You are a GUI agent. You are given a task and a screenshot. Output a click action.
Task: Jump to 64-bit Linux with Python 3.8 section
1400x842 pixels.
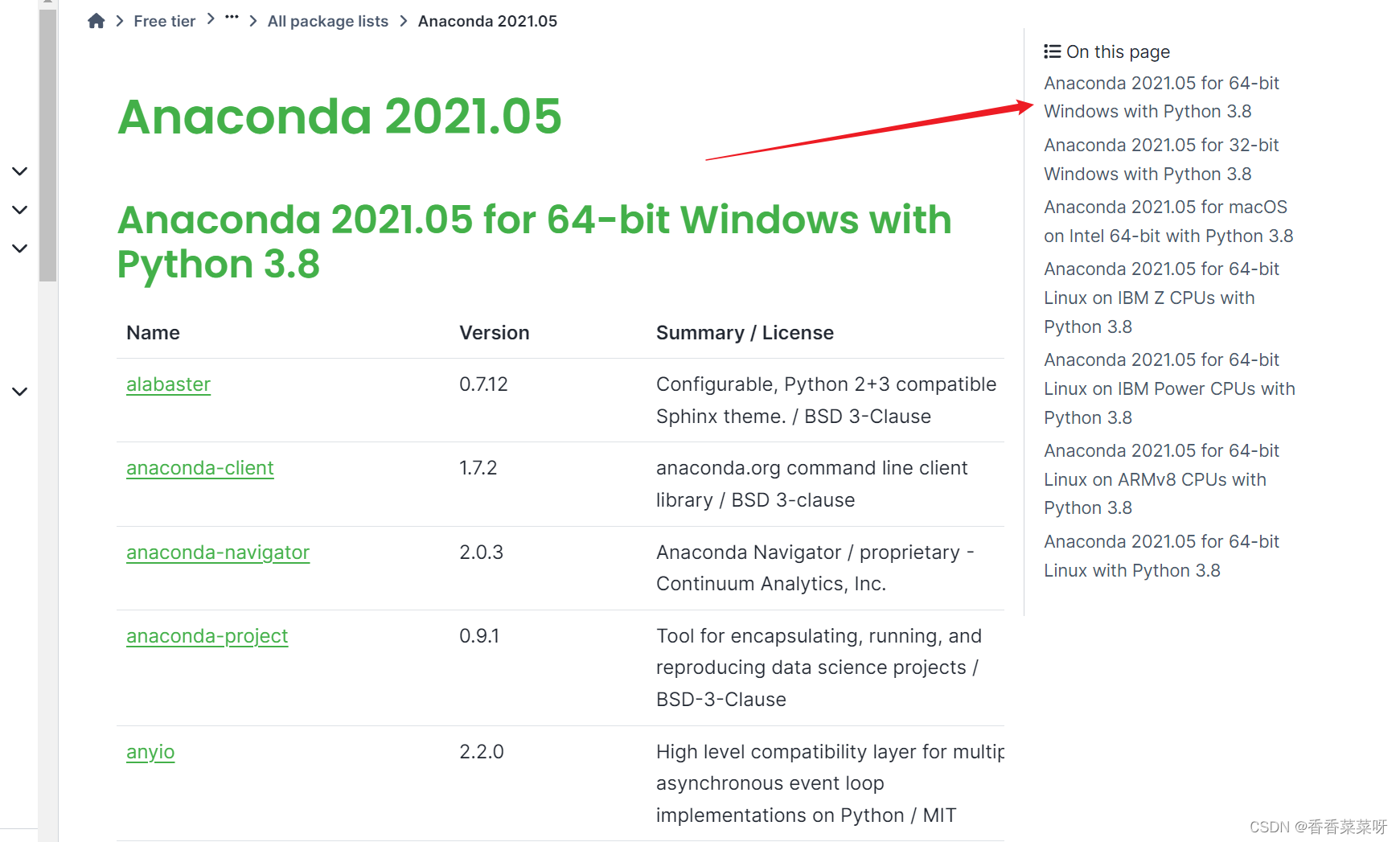pos(1161,556)
